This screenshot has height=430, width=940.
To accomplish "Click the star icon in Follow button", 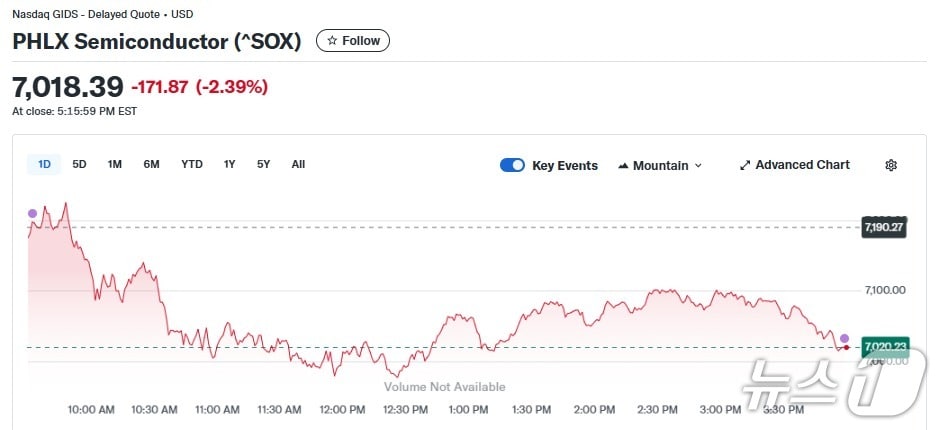I will point(331,41).
